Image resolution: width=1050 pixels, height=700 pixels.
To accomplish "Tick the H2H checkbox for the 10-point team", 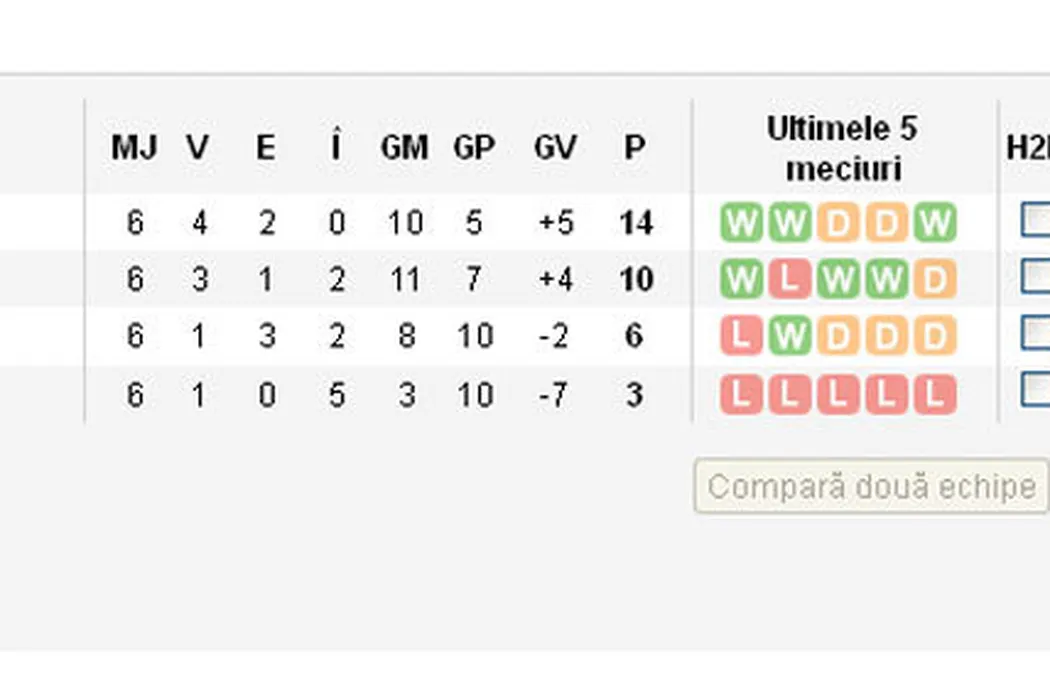I will point(1036,277).
